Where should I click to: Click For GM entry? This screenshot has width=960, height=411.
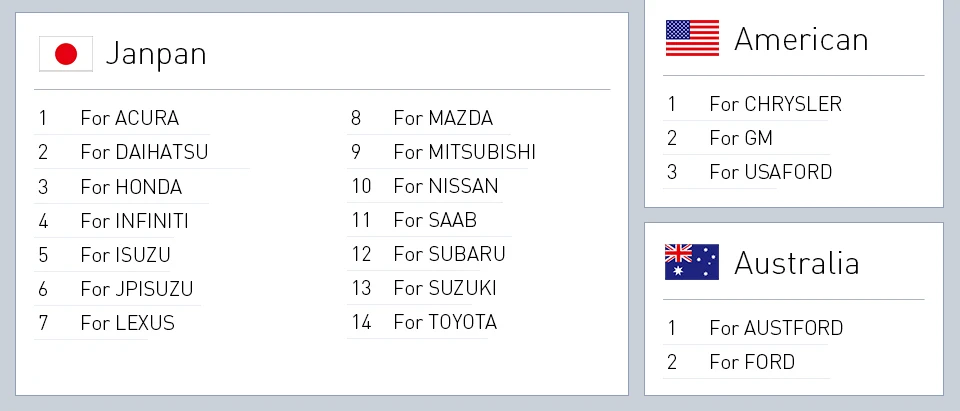click(741, 138)
